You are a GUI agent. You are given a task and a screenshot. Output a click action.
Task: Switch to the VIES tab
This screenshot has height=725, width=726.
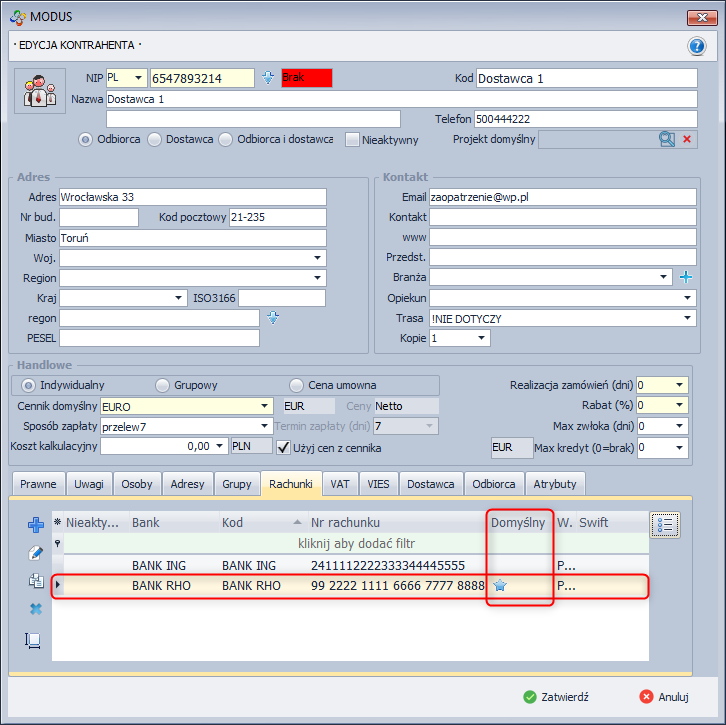[379, 484]
